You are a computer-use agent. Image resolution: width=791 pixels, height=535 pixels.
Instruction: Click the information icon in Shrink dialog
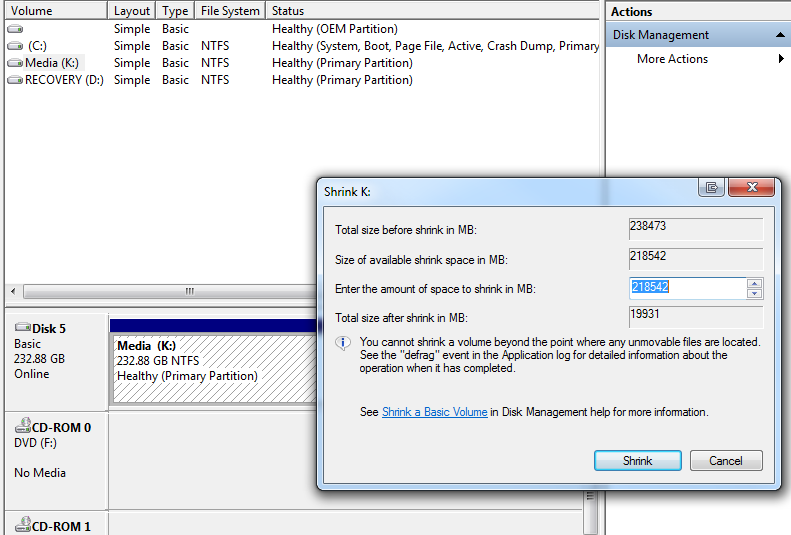[x=342, y=343]
